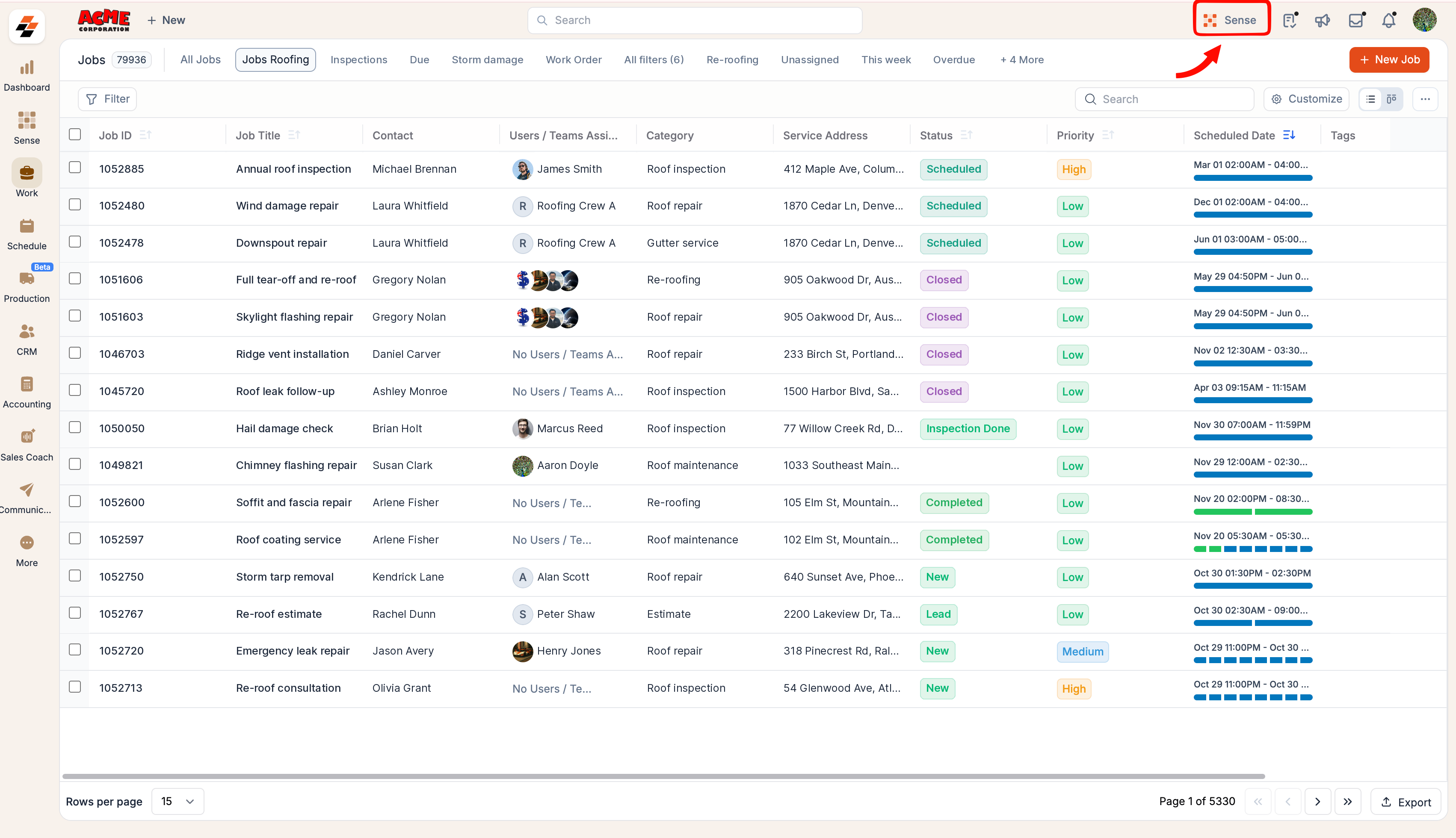Select checkbox for job 1052885
This screenshot has width=1456, height=838.
75,168
